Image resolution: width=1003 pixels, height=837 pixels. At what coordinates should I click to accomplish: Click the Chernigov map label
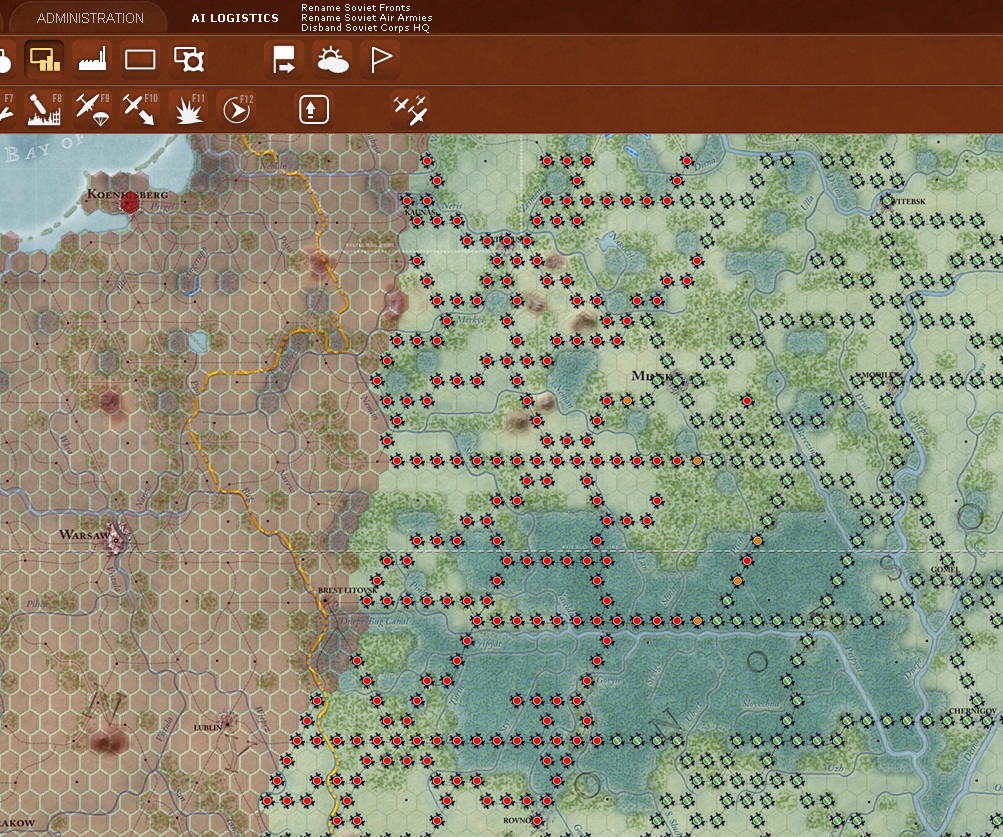972,711
